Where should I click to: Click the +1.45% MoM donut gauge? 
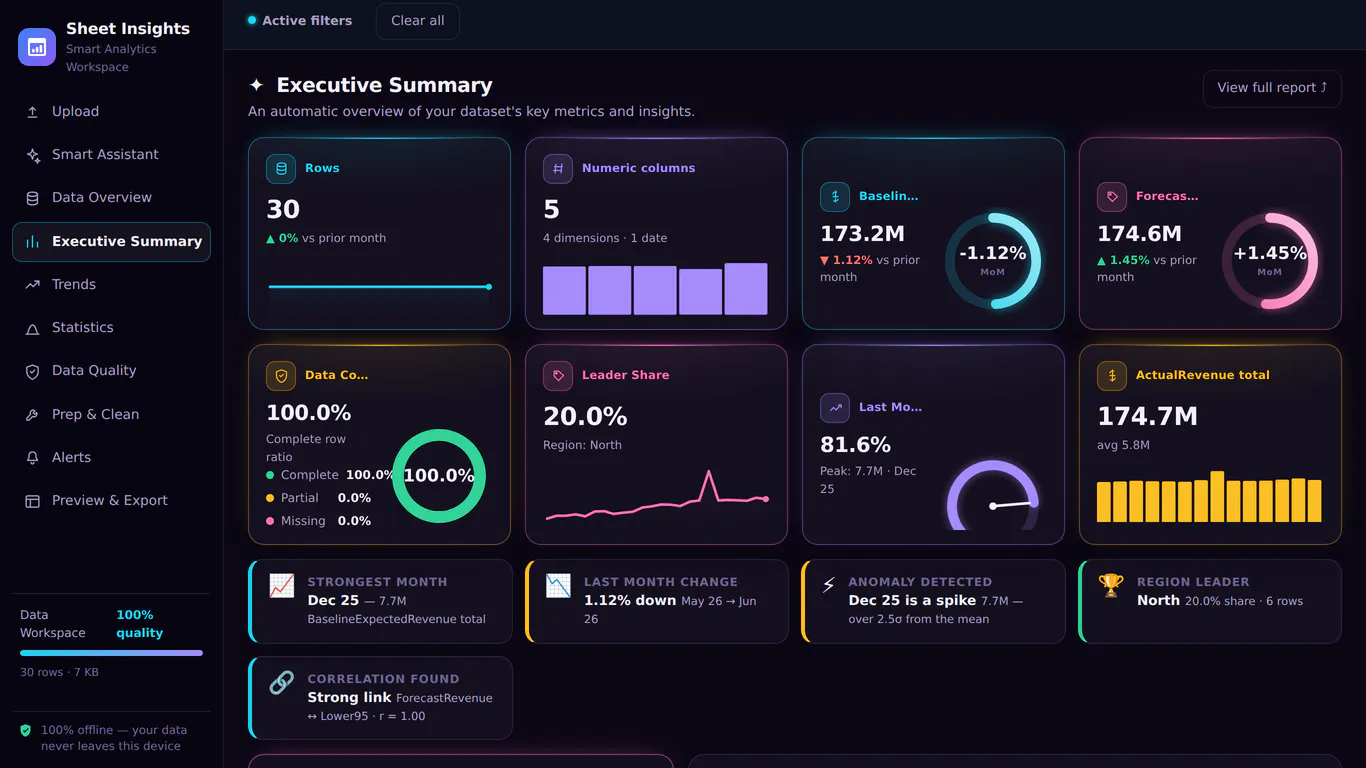click(1270, 260)
